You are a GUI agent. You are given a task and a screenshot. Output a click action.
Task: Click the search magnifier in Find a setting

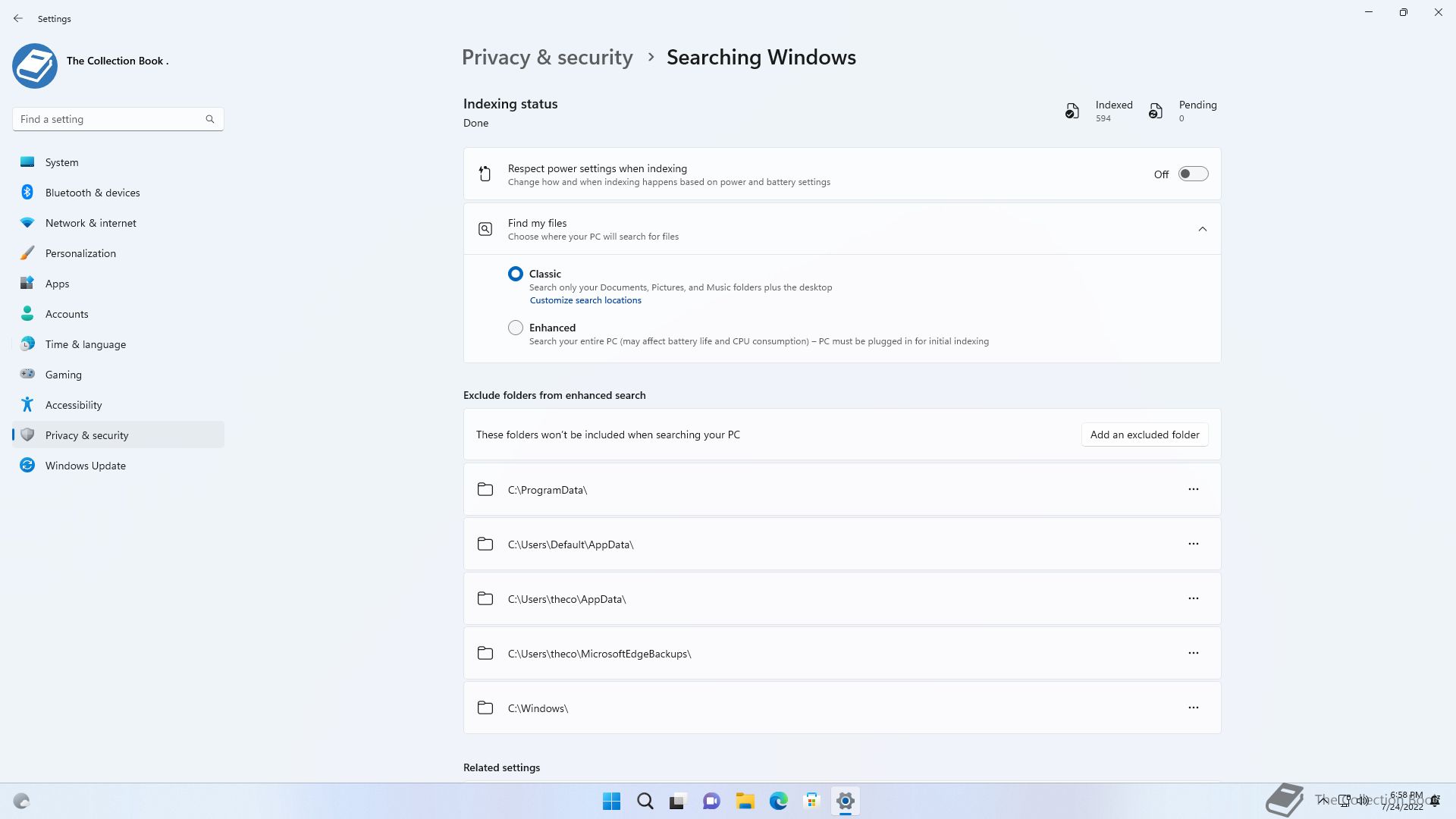coord(210,119)
